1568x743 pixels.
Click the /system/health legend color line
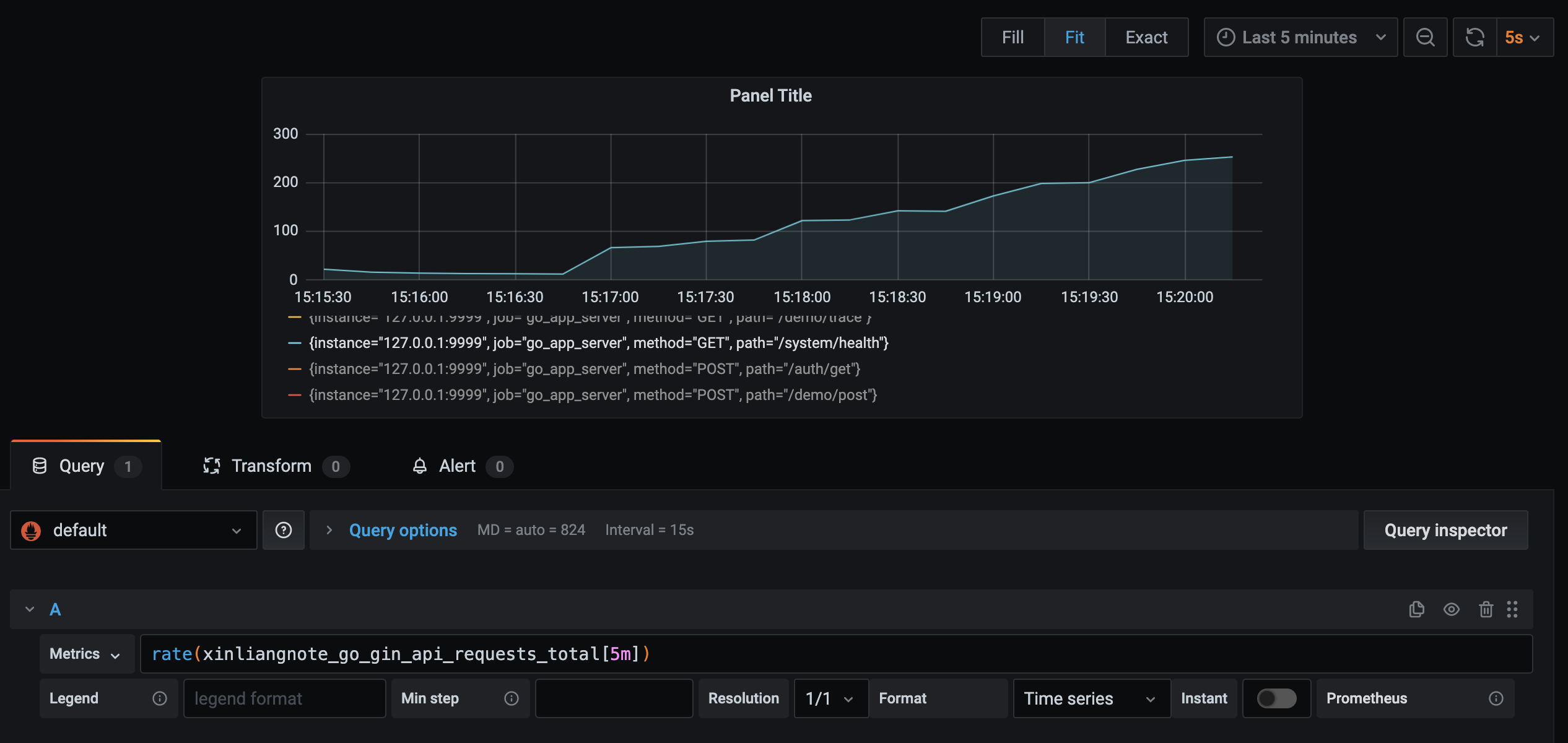coord(295,343)
